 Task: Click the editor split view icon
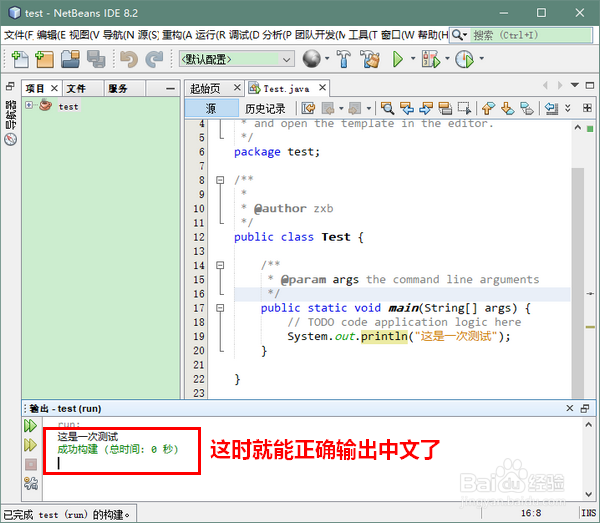(587, 108)
